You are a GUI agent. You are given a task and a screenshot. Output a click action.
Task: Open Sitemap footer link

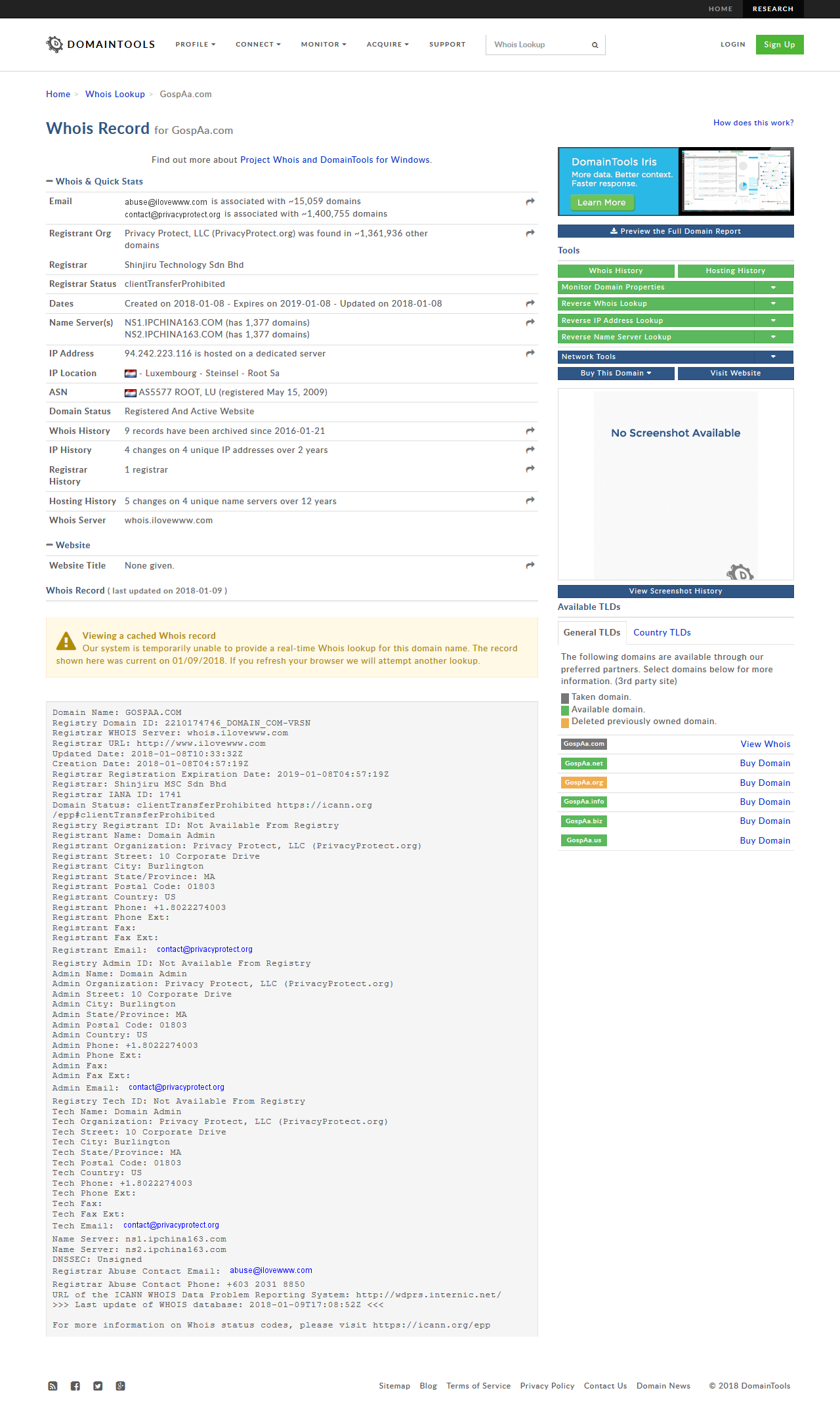(394, 1386)
